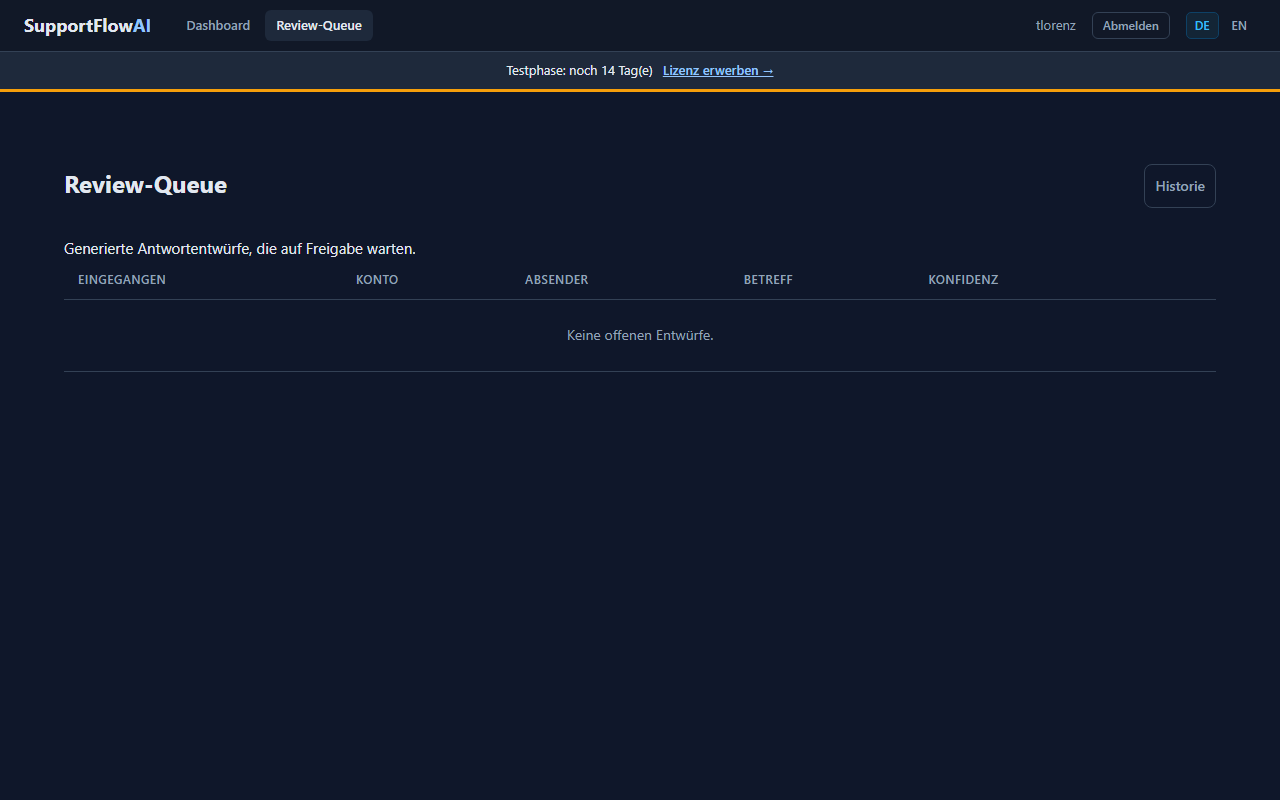Log out with the Abmelden button

(1130, 26)
